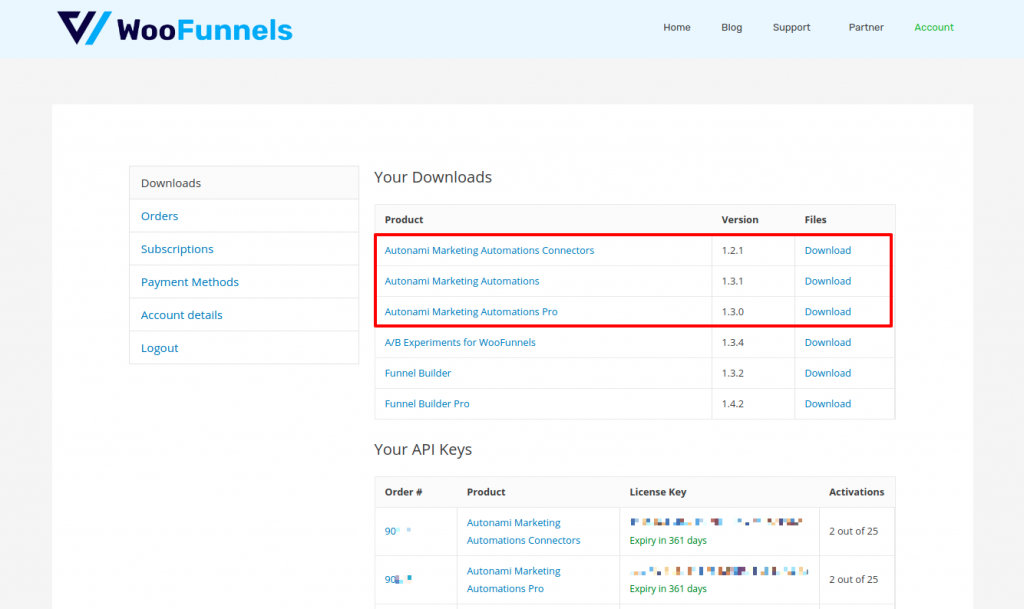Viewport: 1024px width, 609px height.
Task: Click the Order # column header
Action: pyautogui.click(x=404, y=492)
